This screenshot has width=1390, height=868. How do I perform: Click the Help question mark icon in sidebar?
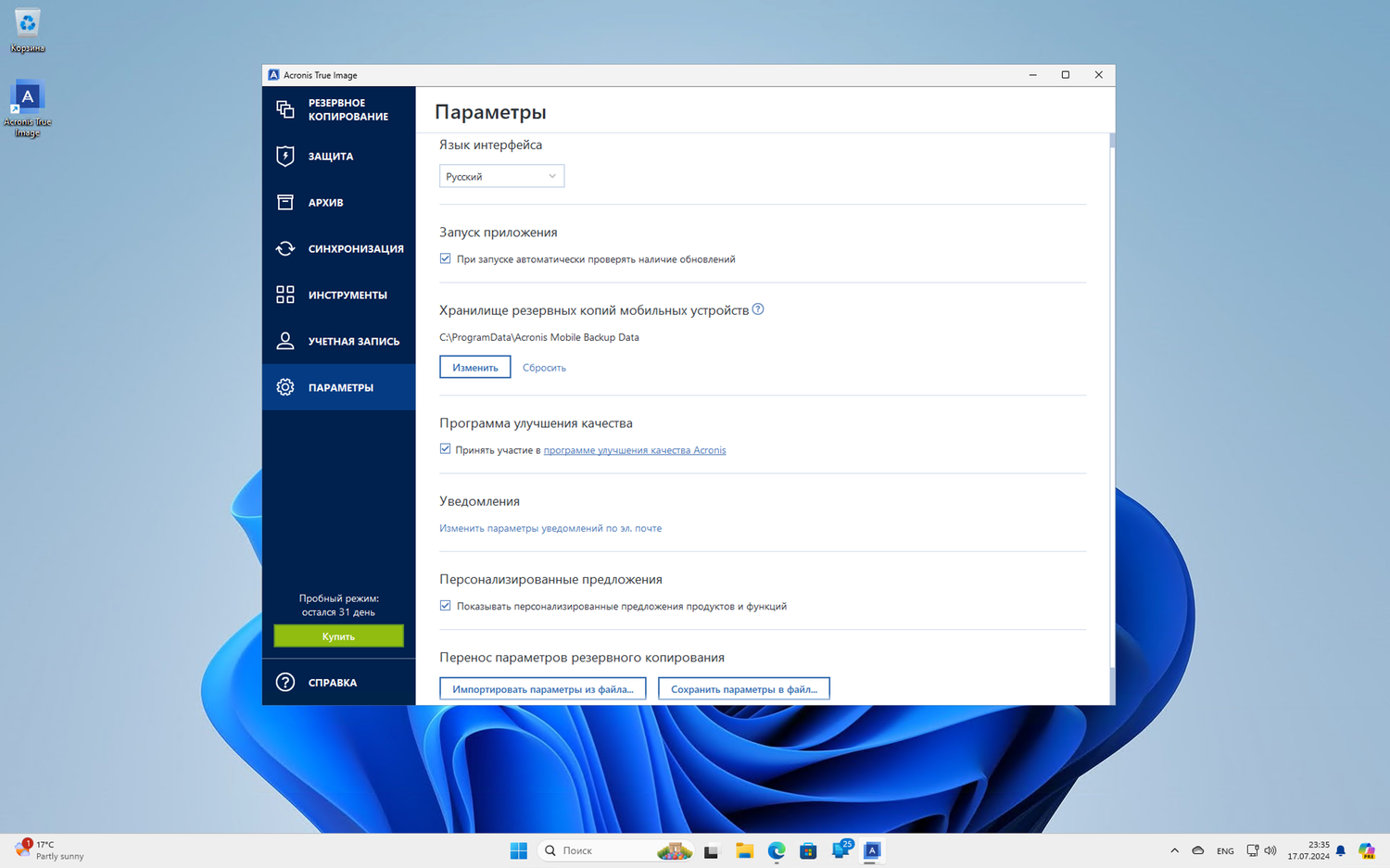coord(284,683)
